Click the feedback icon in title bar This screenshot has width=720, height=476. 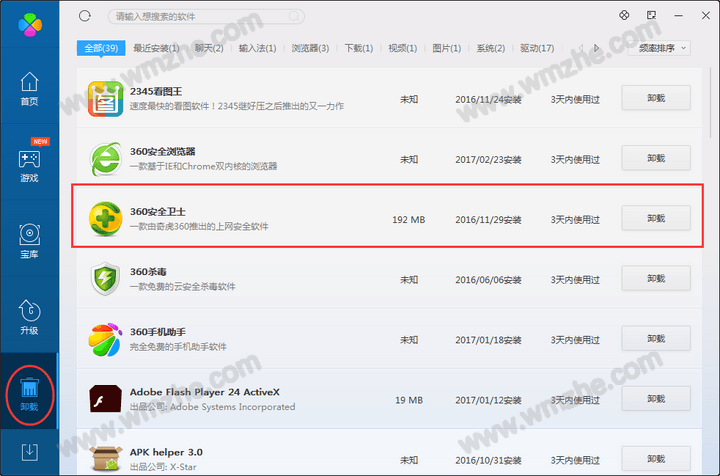click(x=651, y=15)
